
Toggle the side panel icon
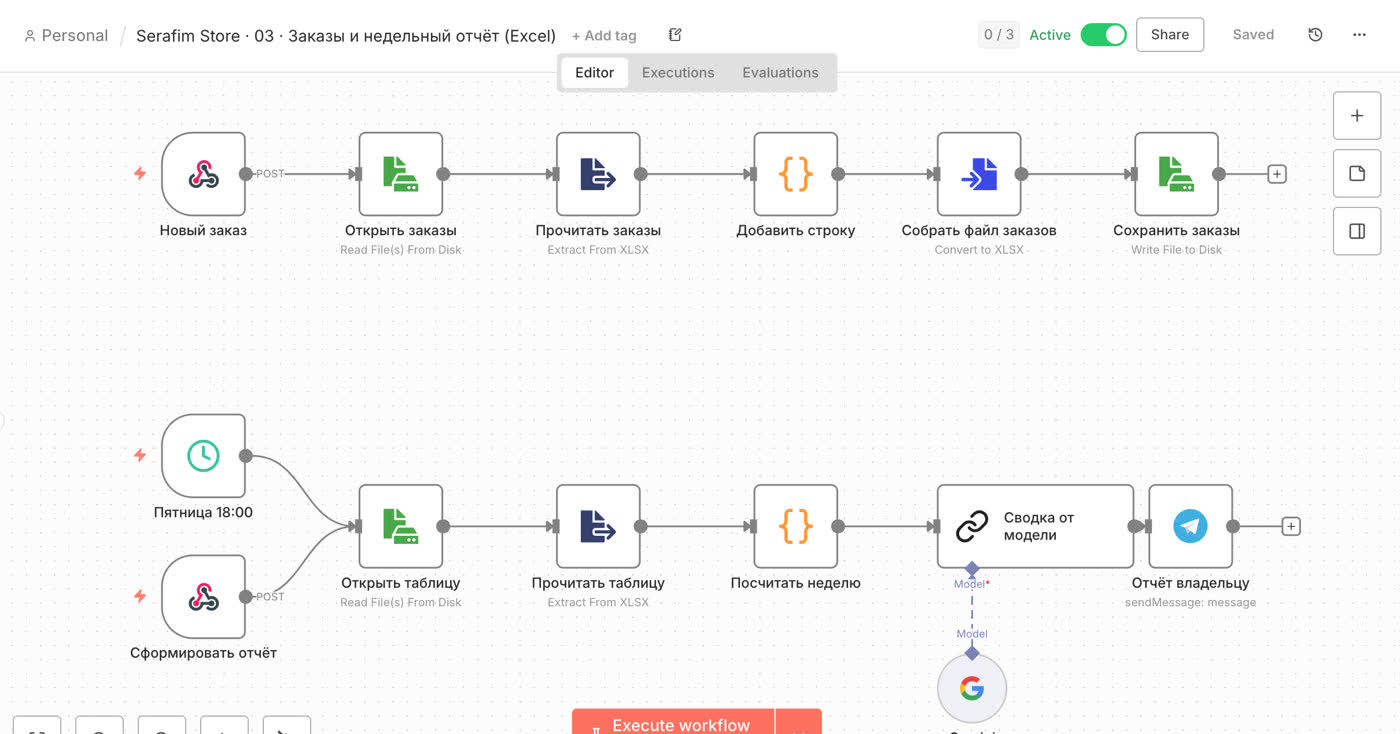pyautogui.click(x=1357, y=232)
